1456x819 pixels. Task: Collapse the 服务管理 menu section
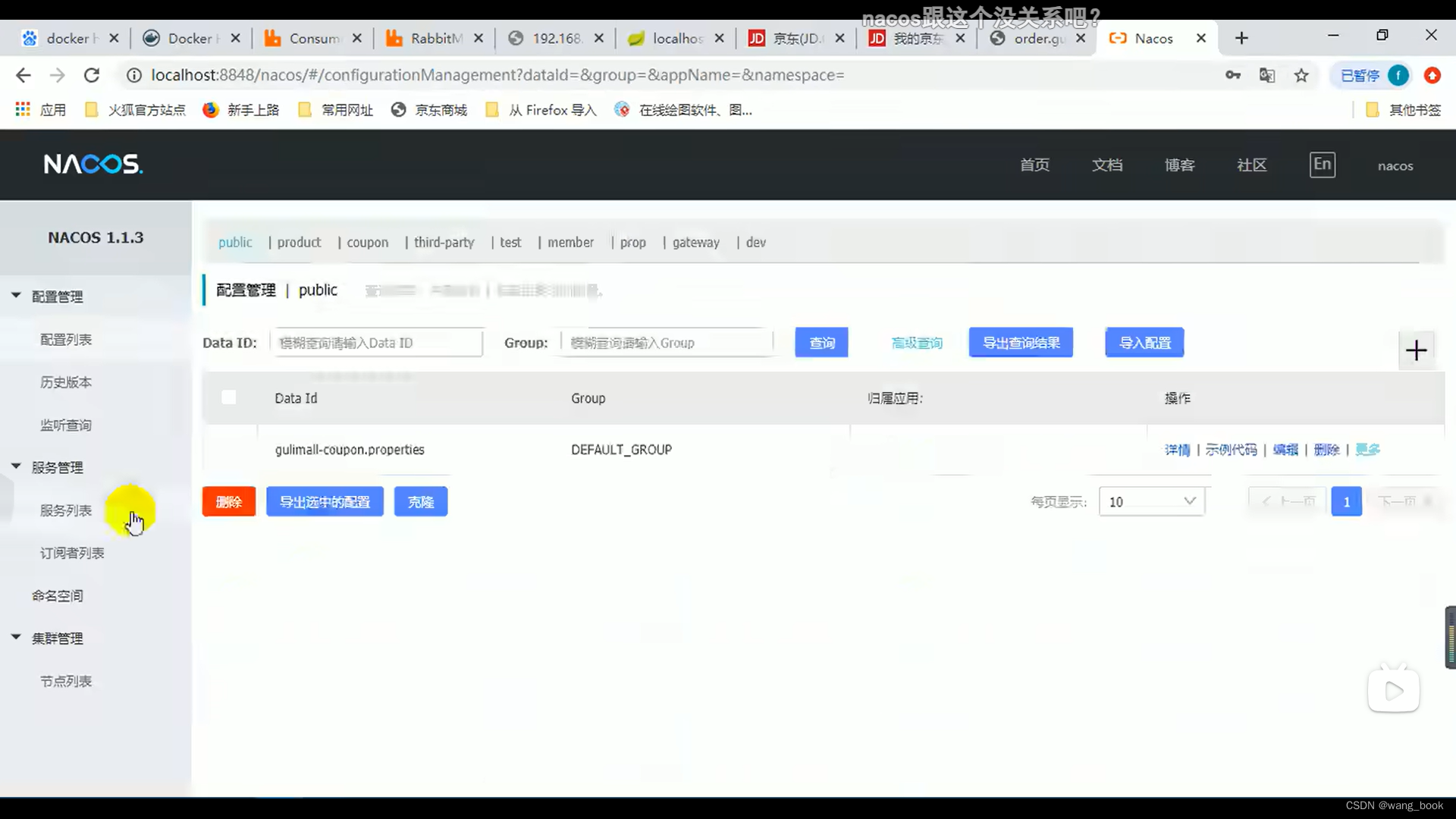[16, 466]
